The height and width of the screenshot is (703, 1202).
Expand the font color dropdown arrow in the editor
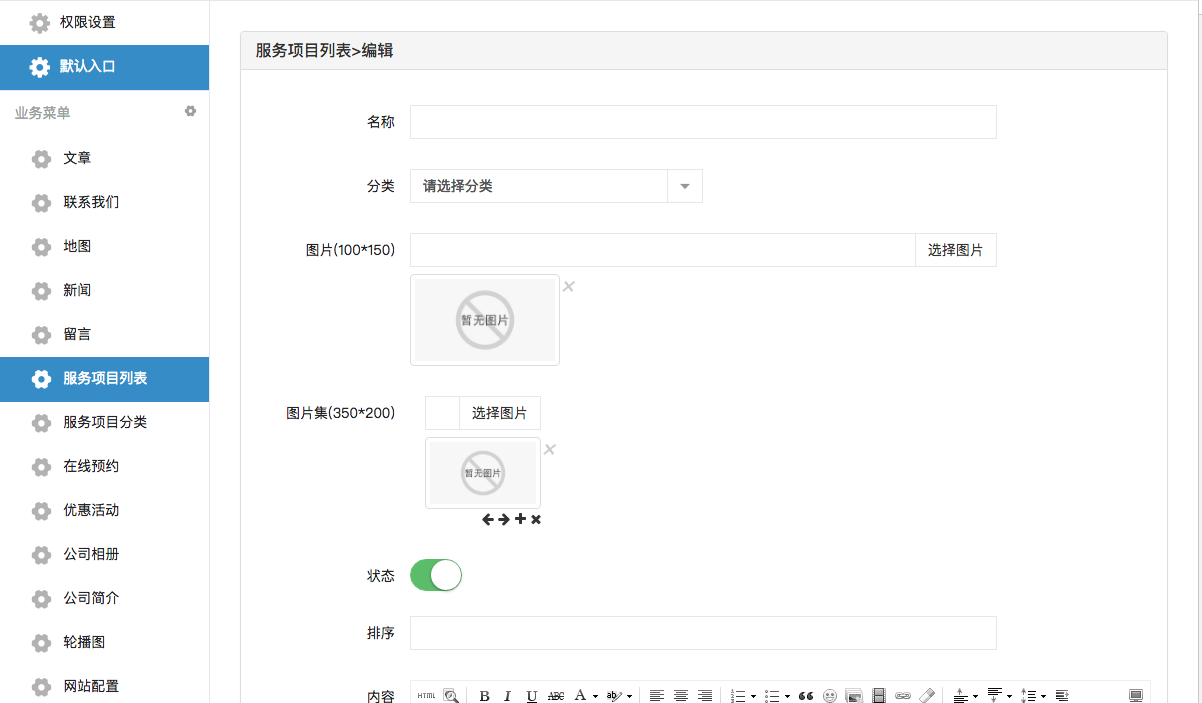point(595,696)
